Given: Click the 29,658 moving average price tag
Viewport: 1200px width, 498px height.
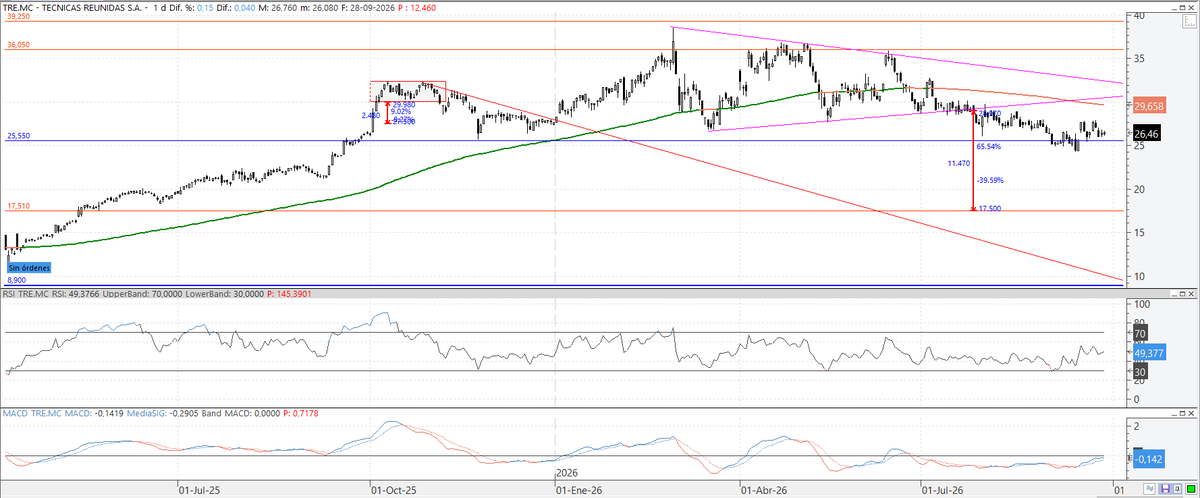Looking at the screenshot, I should click(x=1149, y=104).
